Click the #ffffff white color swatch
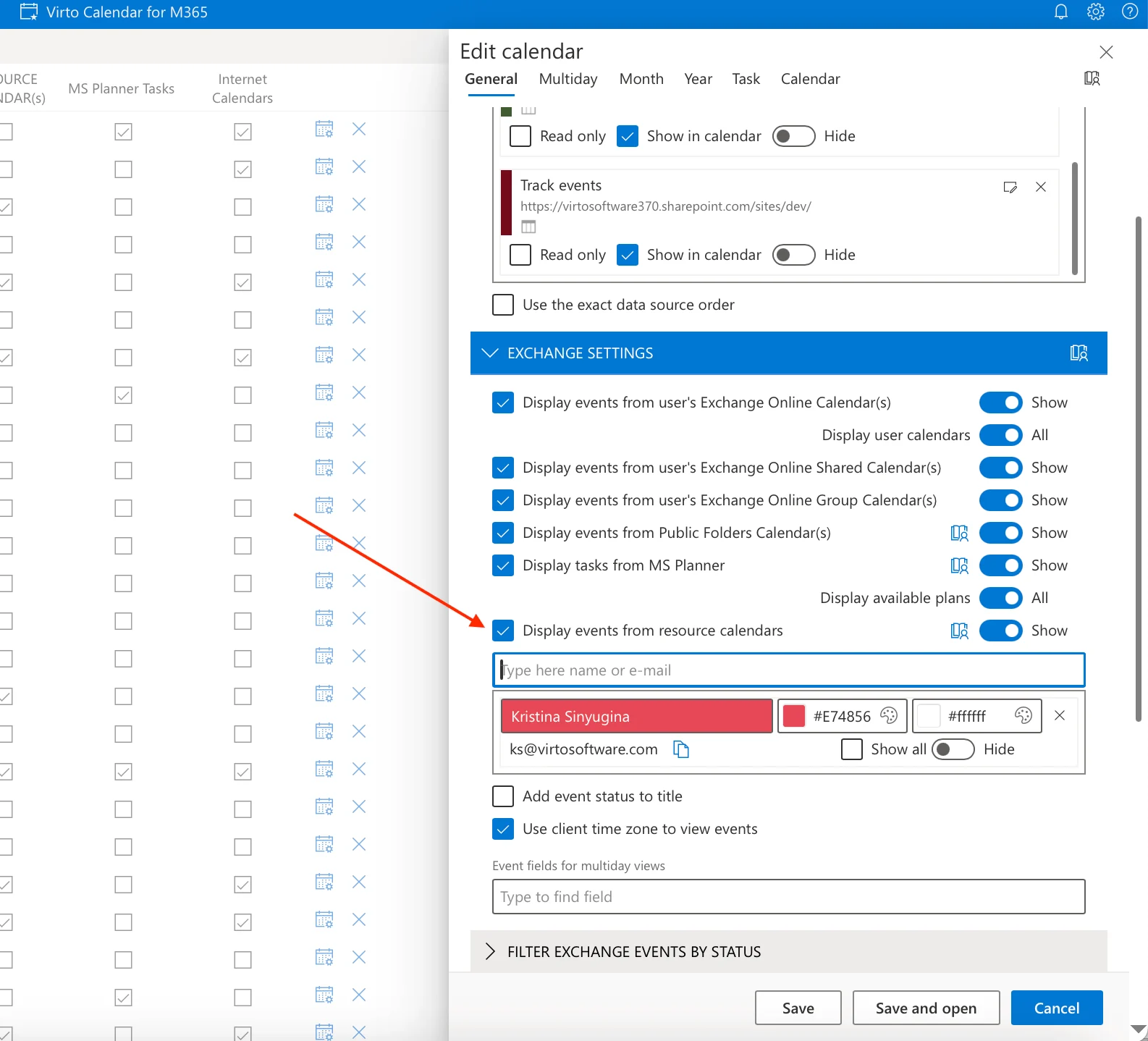 (929, 716)
